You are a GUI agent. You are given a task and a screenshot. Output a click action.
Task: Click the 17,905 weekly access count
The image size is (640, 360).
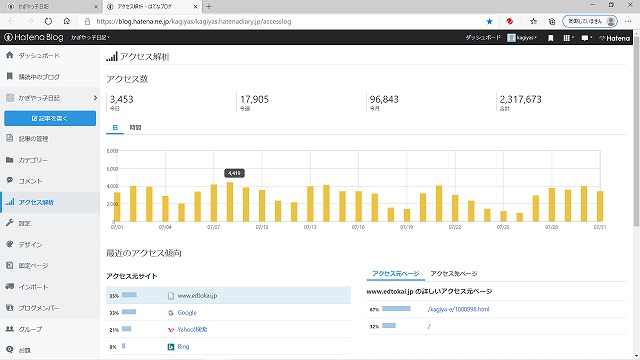click(x=254, y=99)
